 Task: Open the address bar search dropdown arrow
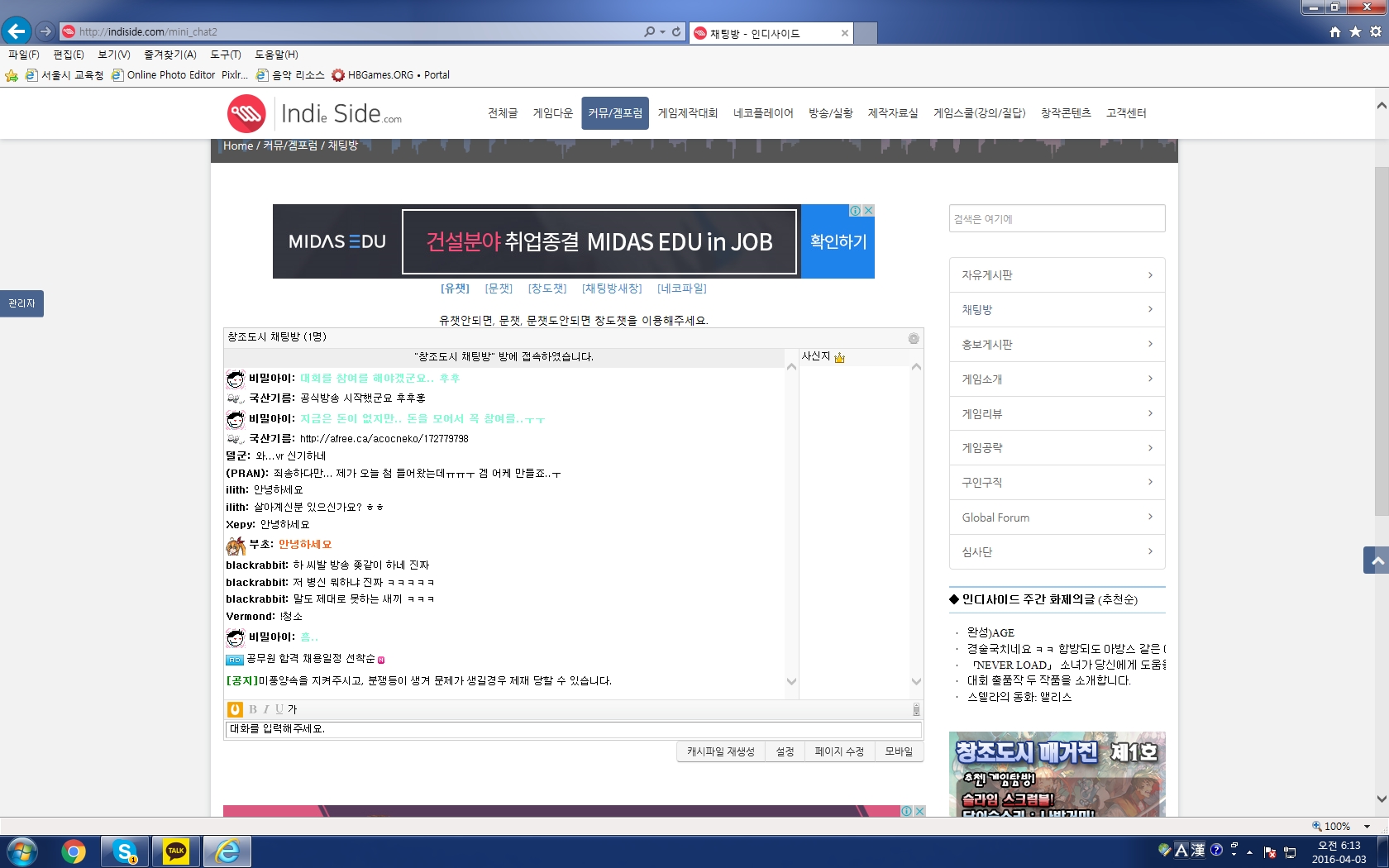click(x=663, y=31)
